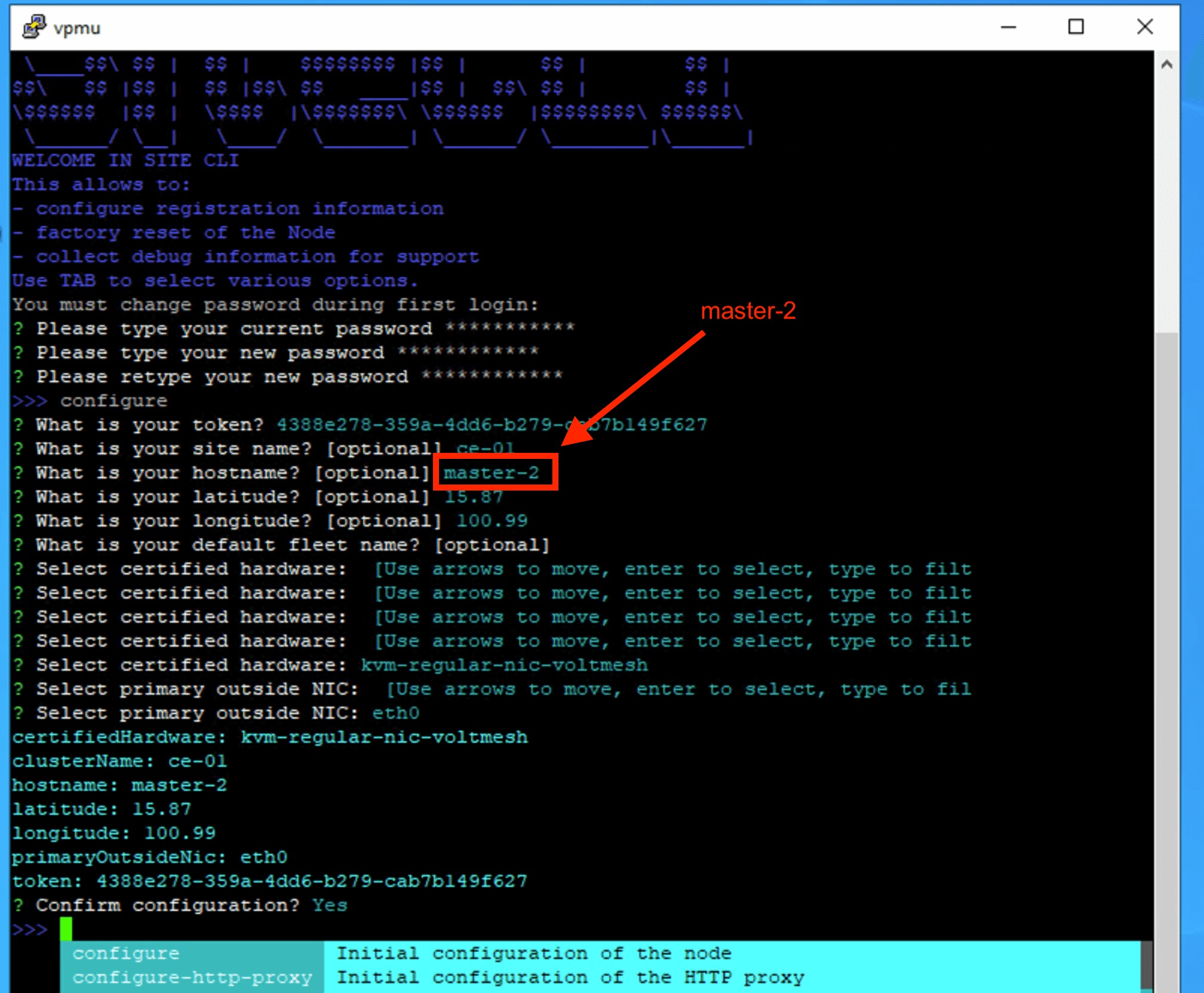
Task: Click the PuTTY icon in title bar
Action: [x=33, y=27]
